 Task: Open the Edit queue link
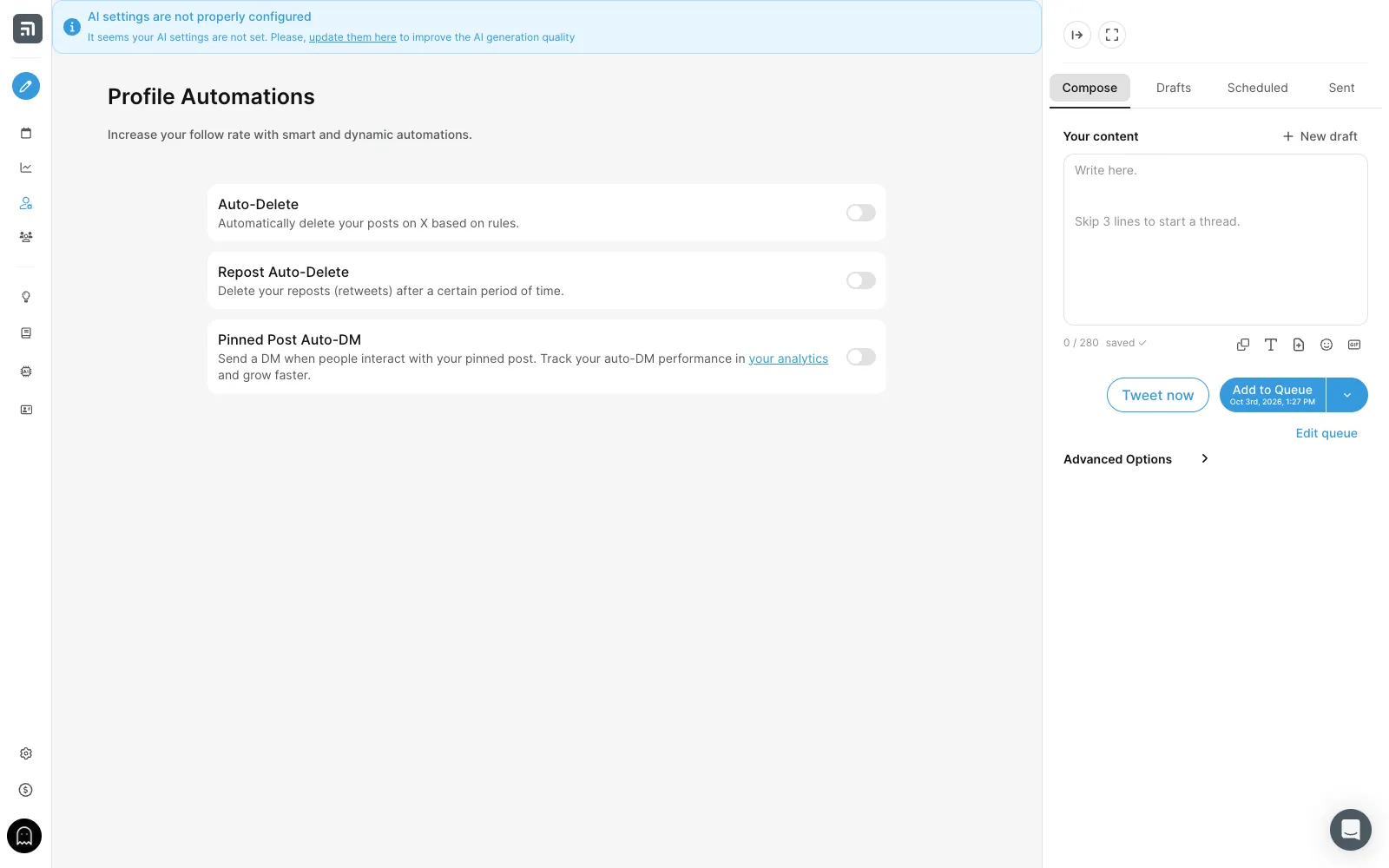pos(1326,433)
